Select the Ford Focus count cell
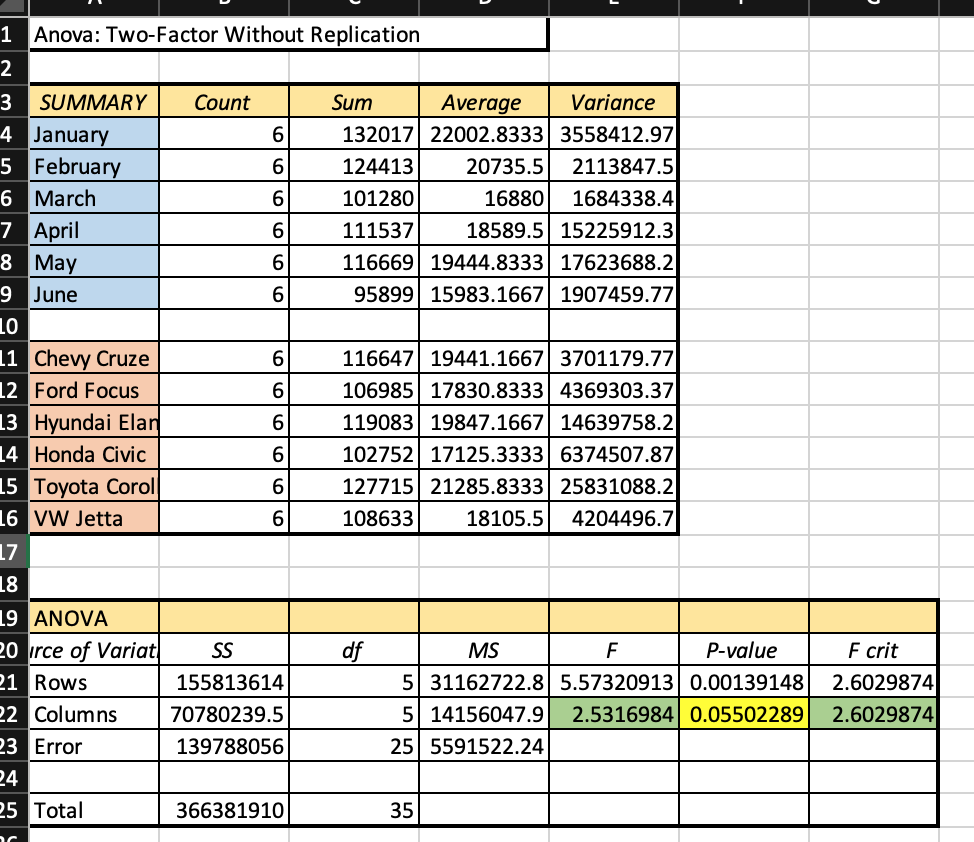Viewport: 974px width, 842px height. point(224,390)
